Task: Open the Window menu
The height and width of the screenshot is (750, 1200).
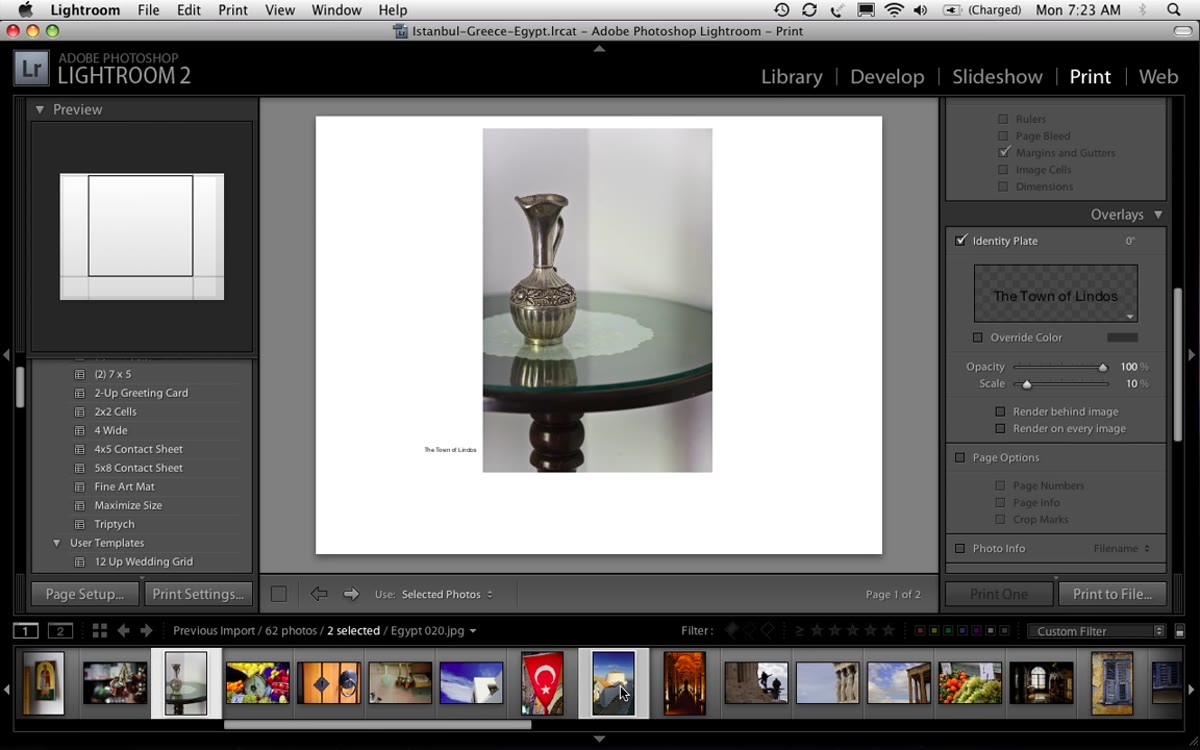Action: (336, 10)
